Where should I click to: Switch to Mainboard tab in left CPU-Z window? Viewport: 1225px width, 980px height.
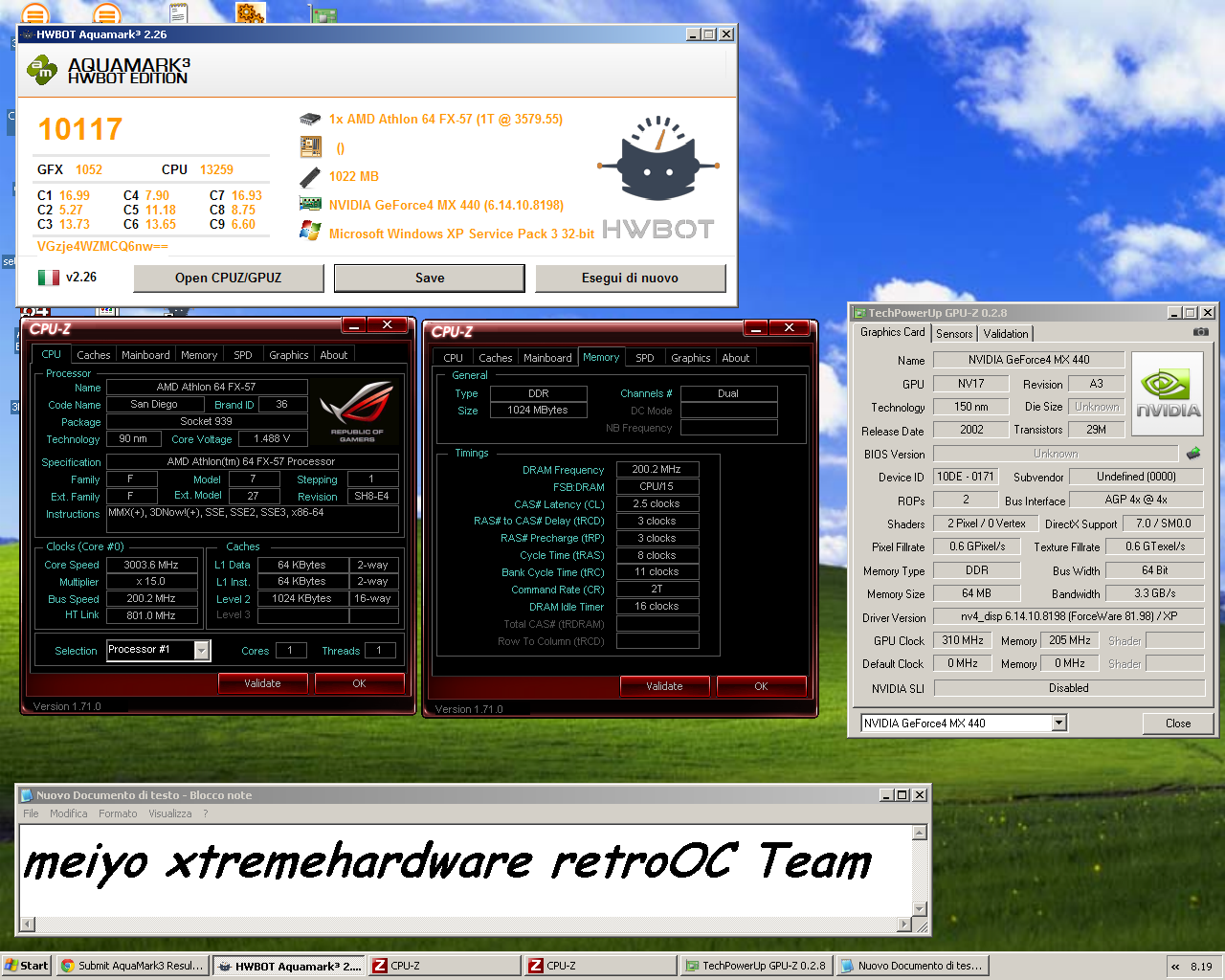(145, 355)
